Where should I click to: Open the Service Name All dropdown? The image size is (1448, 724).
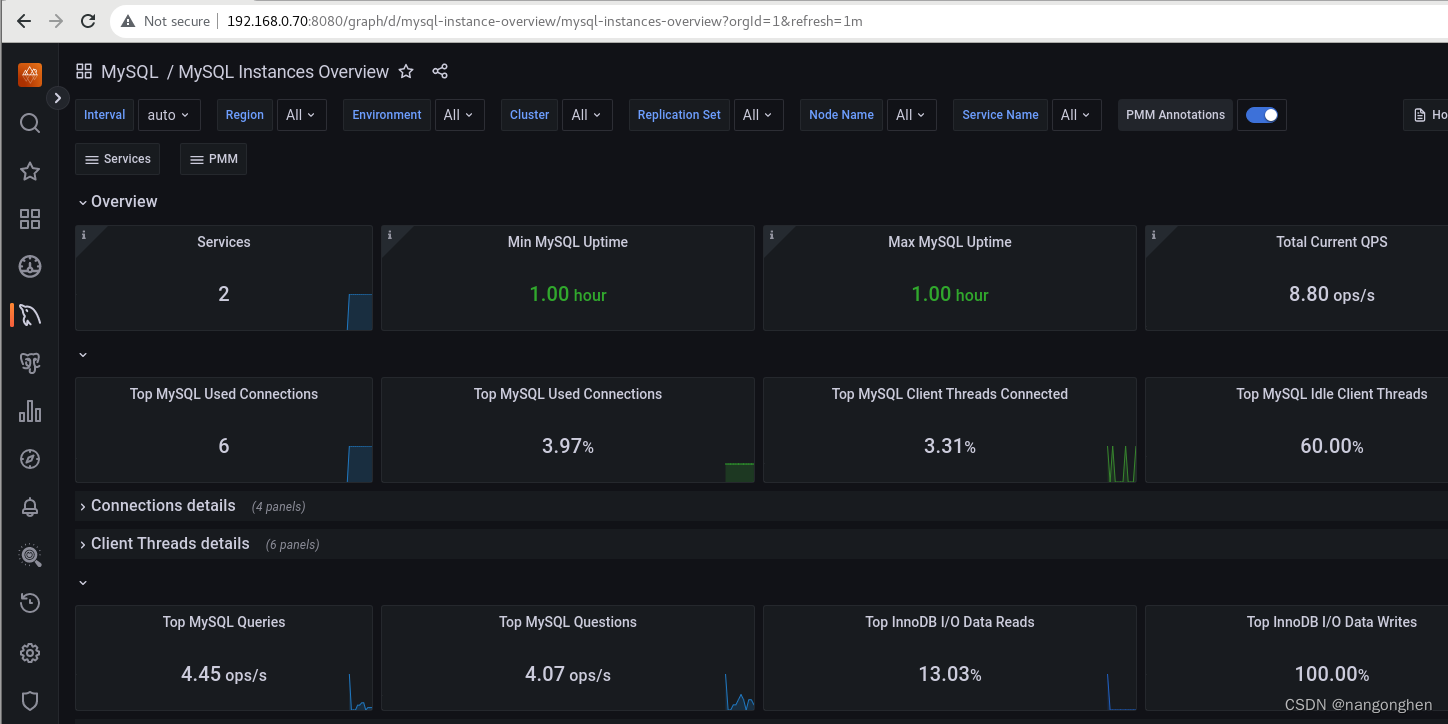(x=1077, y=115)
